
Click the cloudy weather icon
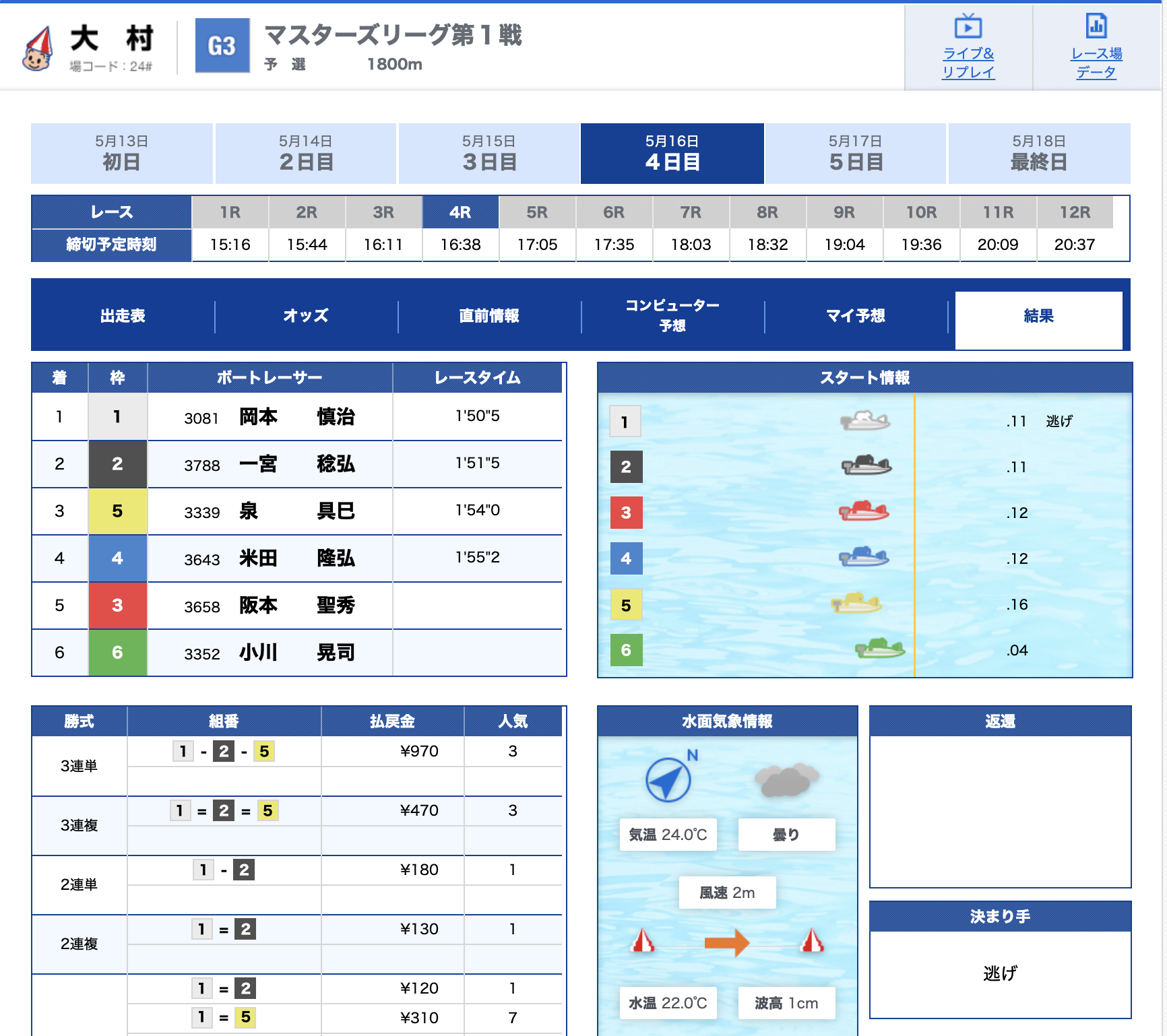click(786, 780)
